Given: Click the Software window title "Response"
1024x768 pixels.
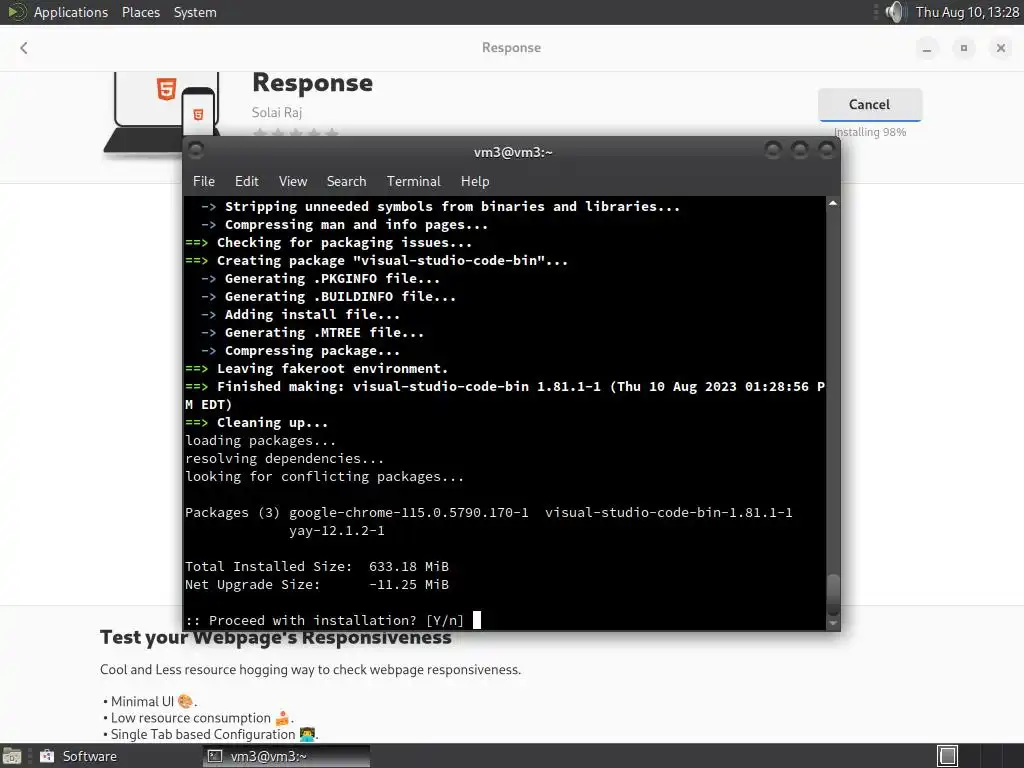Looking at the screenshot, I should [x=511, y=48].
